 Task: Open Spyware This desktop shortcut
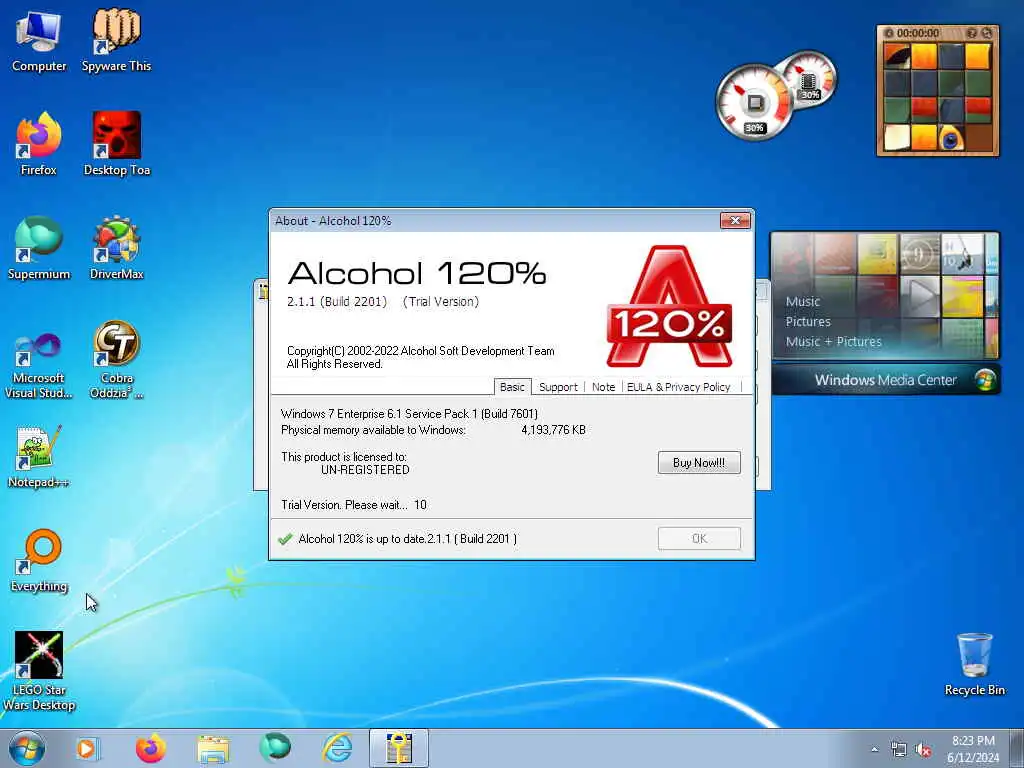[116, 41]
